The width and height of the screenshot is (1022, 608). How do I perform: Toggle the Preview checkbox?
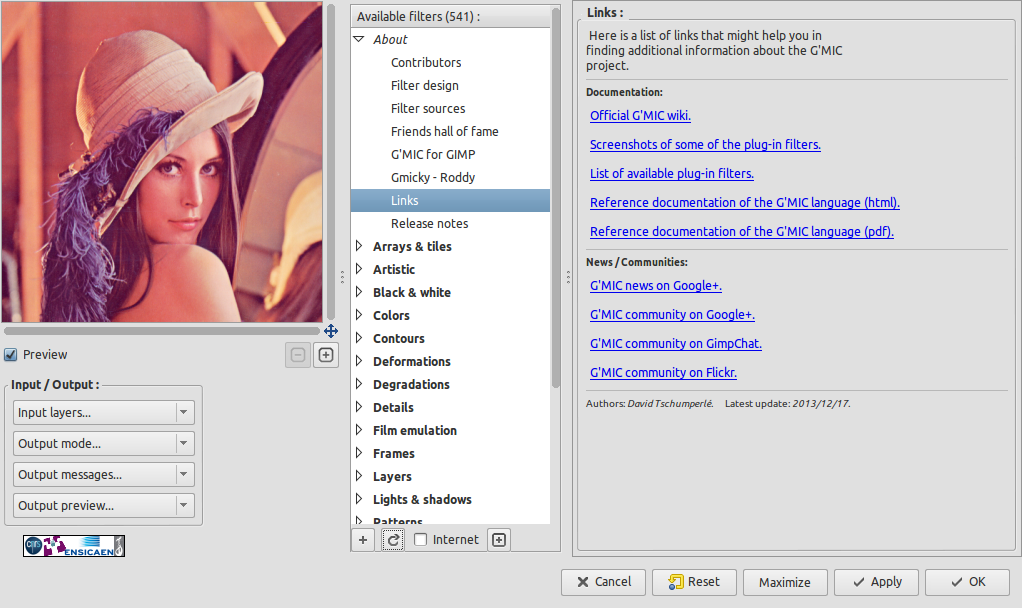tap(10, 355)
